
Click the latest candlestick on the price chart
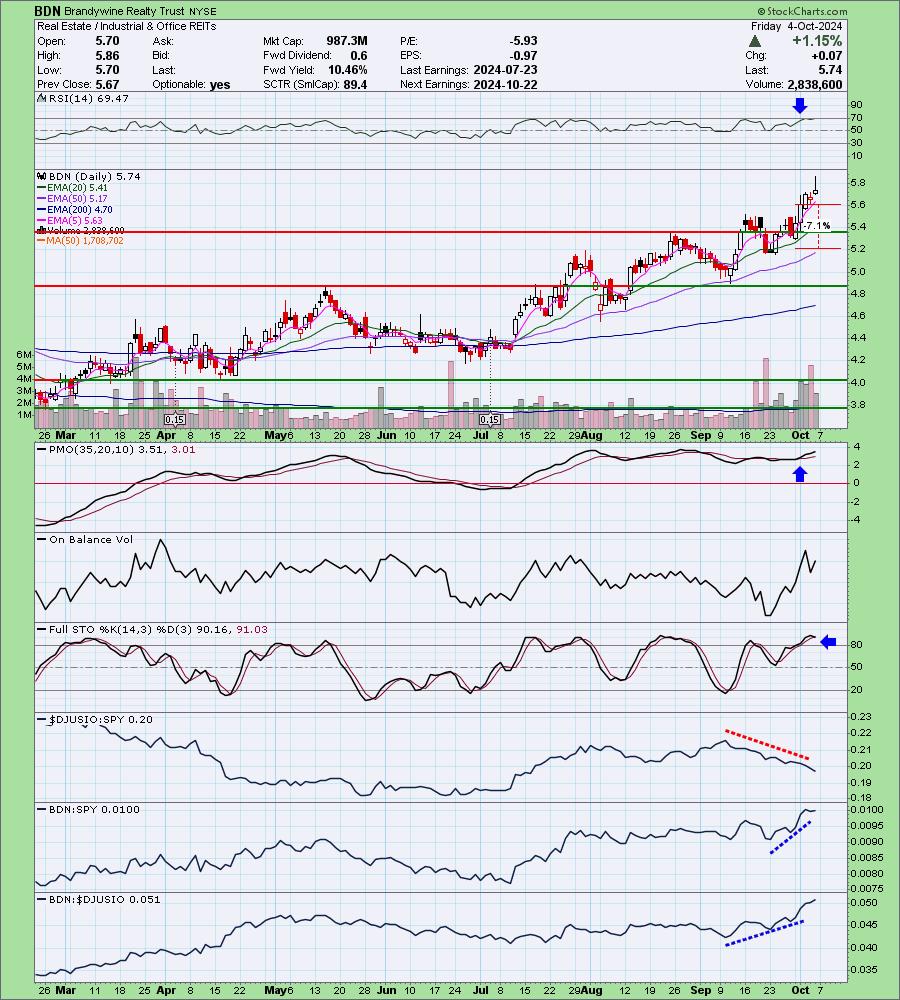(816, 186)
